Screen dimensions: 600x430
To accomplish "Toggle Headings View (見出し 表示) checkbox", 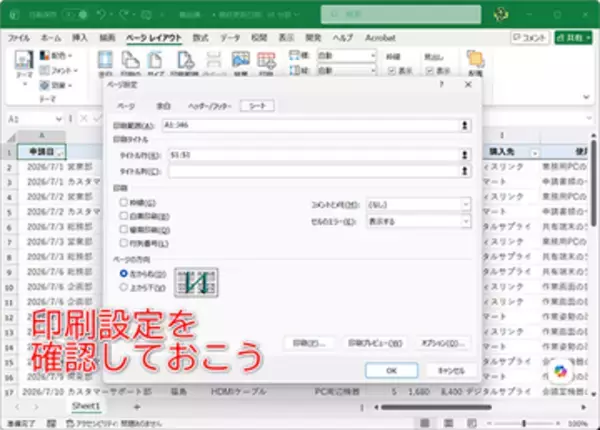I will 430,71.
